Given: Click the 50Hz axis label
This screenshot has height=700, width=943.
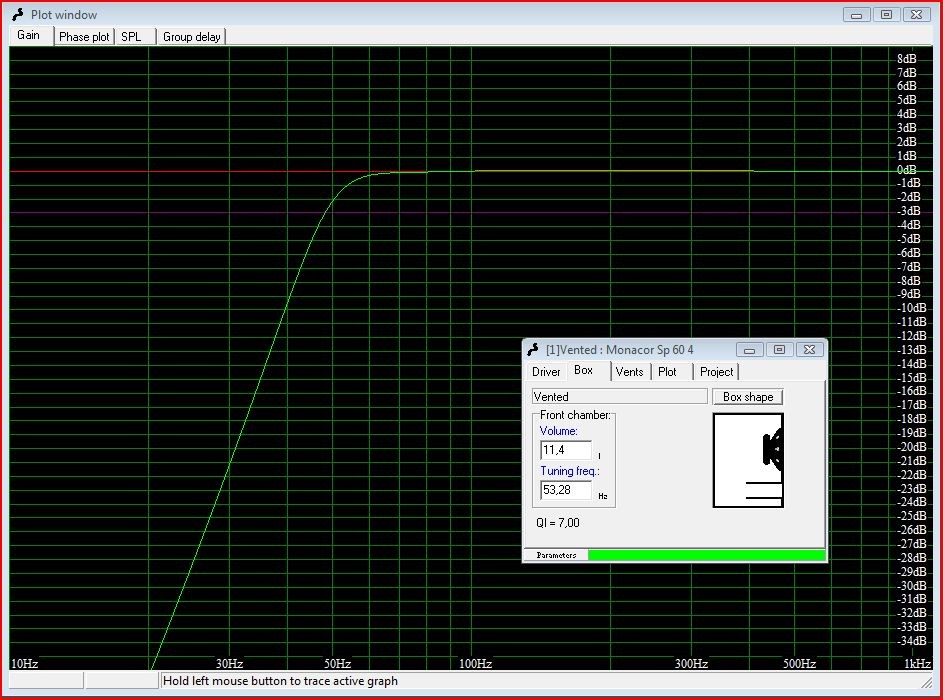Looking at the screenshot, I should point(337,663).
